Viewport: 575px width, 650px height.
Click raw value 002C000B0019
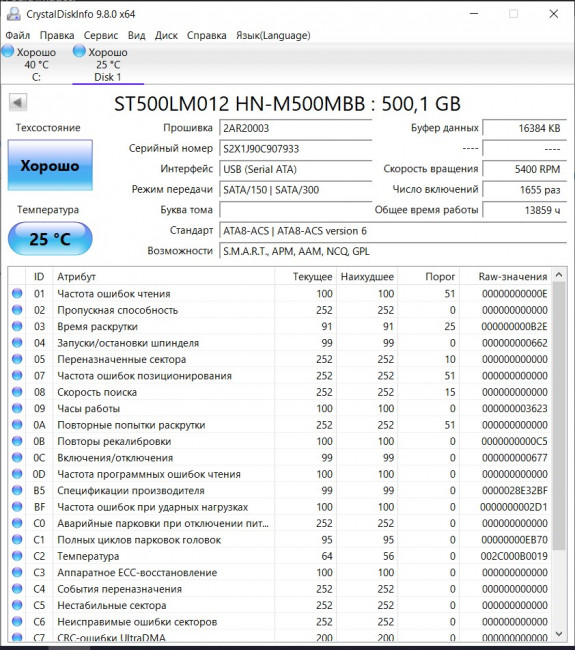tap(514, 556)
